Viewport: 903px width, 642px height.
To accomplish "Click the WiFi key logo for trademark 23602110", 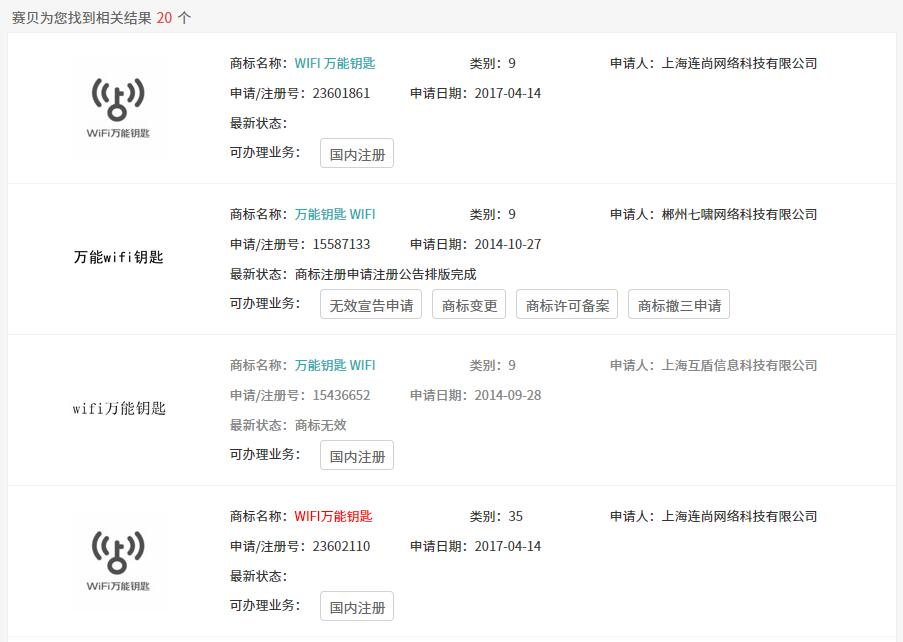I will 118,561.
